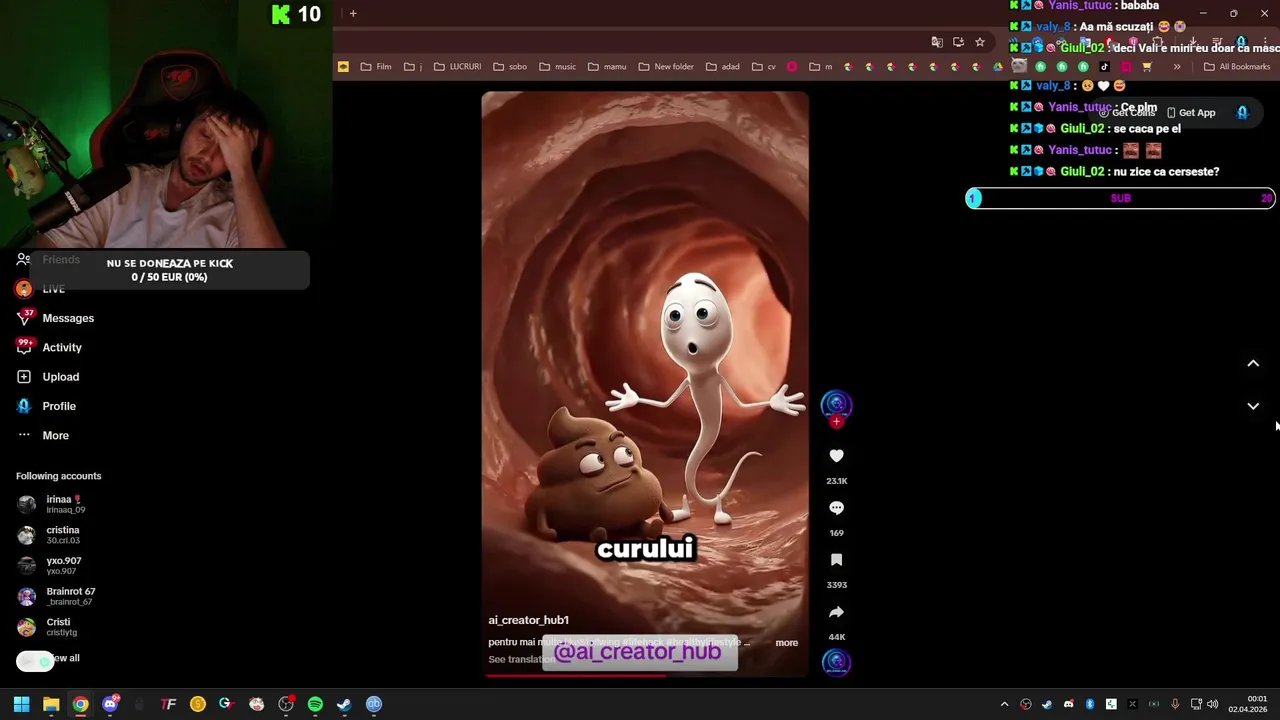Click translate page icon in address bar
Image resolution: width=1280 pixels, height=720 pixels.
(x=937, y=42)
